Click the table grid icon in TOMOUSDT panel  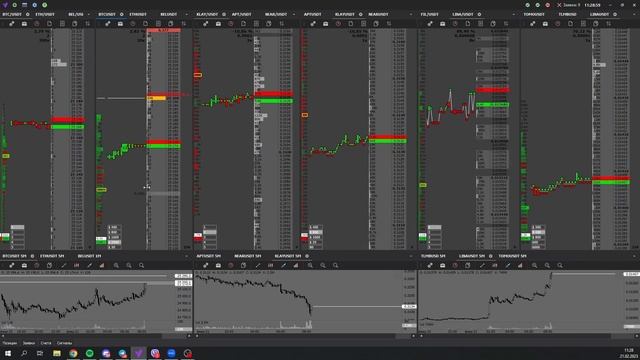(x=583, y=24)
